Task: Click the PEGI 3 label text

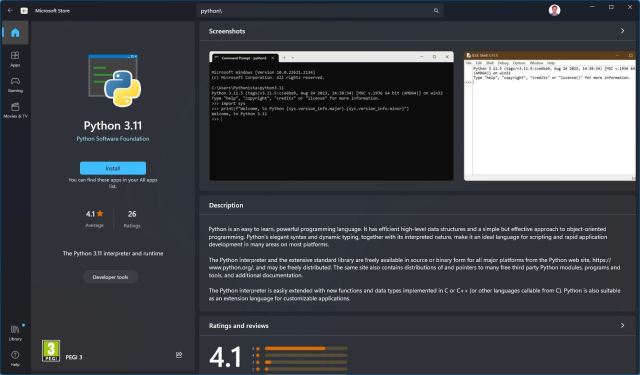Action: 74,357
